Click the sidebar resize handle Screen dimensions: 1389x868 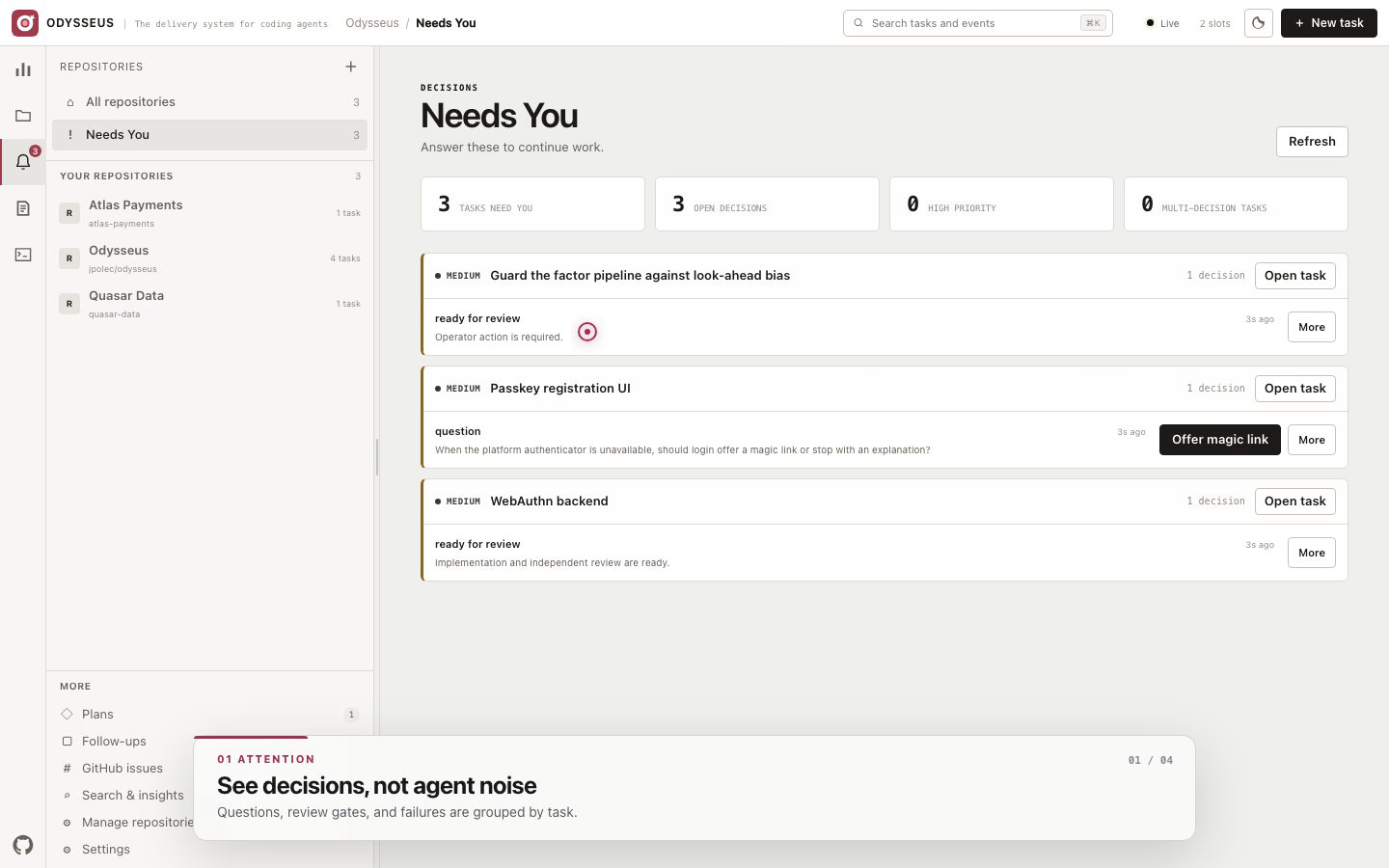pos(376,456)
